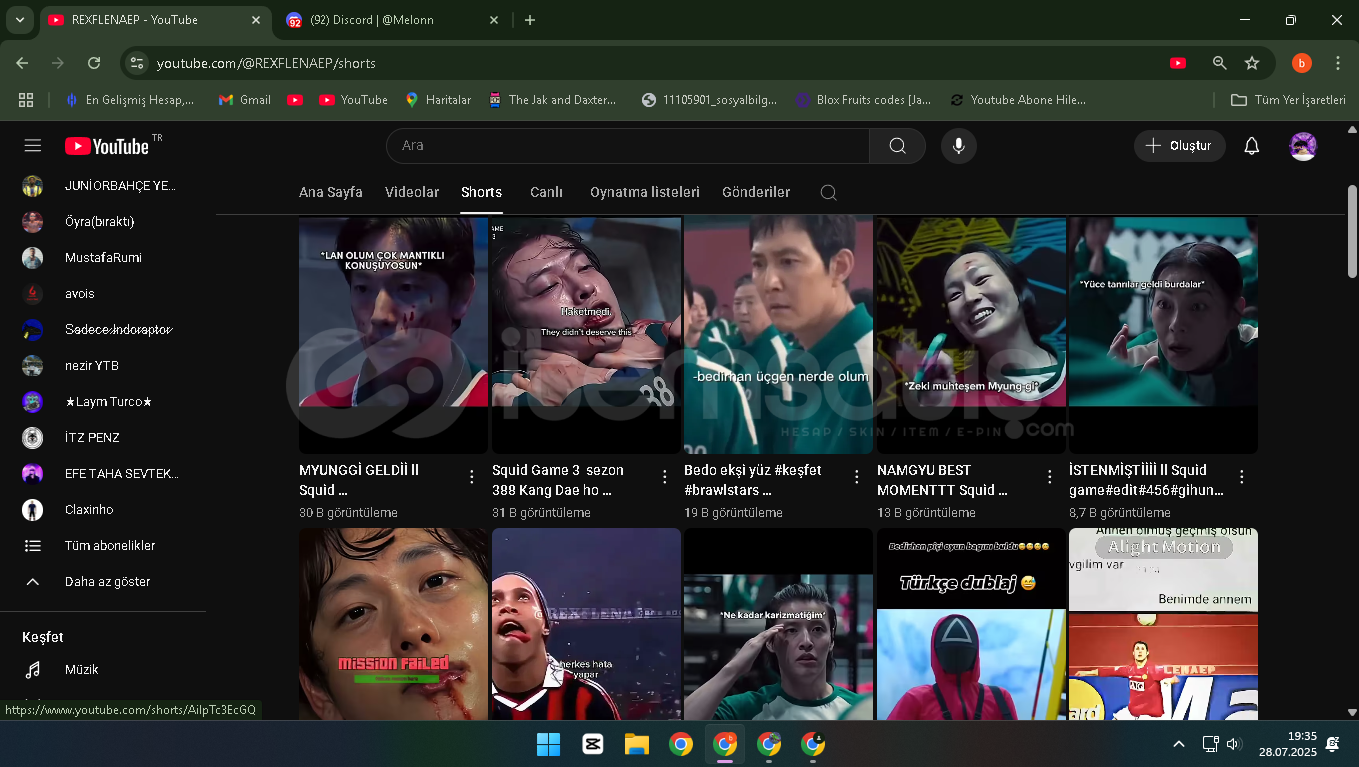This screenshot has height=767, width=1359.
Task: Open the volume control in system tray
Action: pos(1233,744)
